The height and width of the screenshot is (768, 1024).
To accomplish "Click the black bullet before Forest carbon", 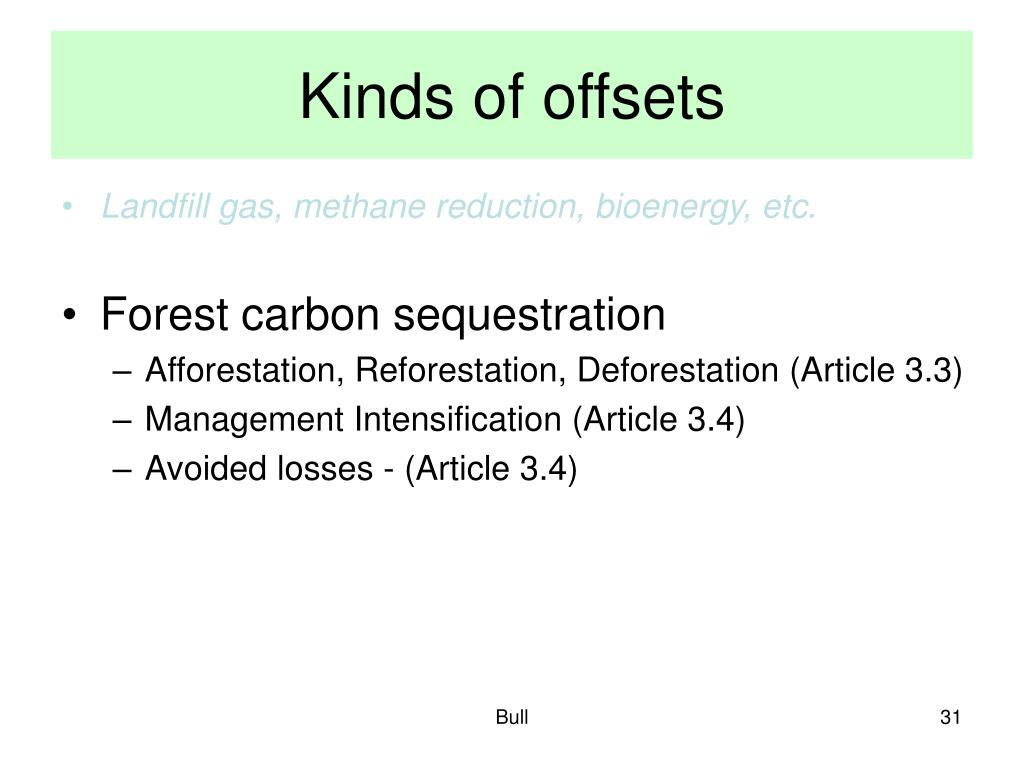I will point(69,316).
